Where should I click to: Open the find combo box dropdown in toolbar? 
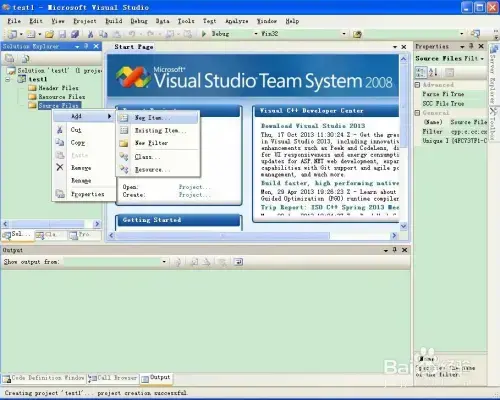click(462, 34)
